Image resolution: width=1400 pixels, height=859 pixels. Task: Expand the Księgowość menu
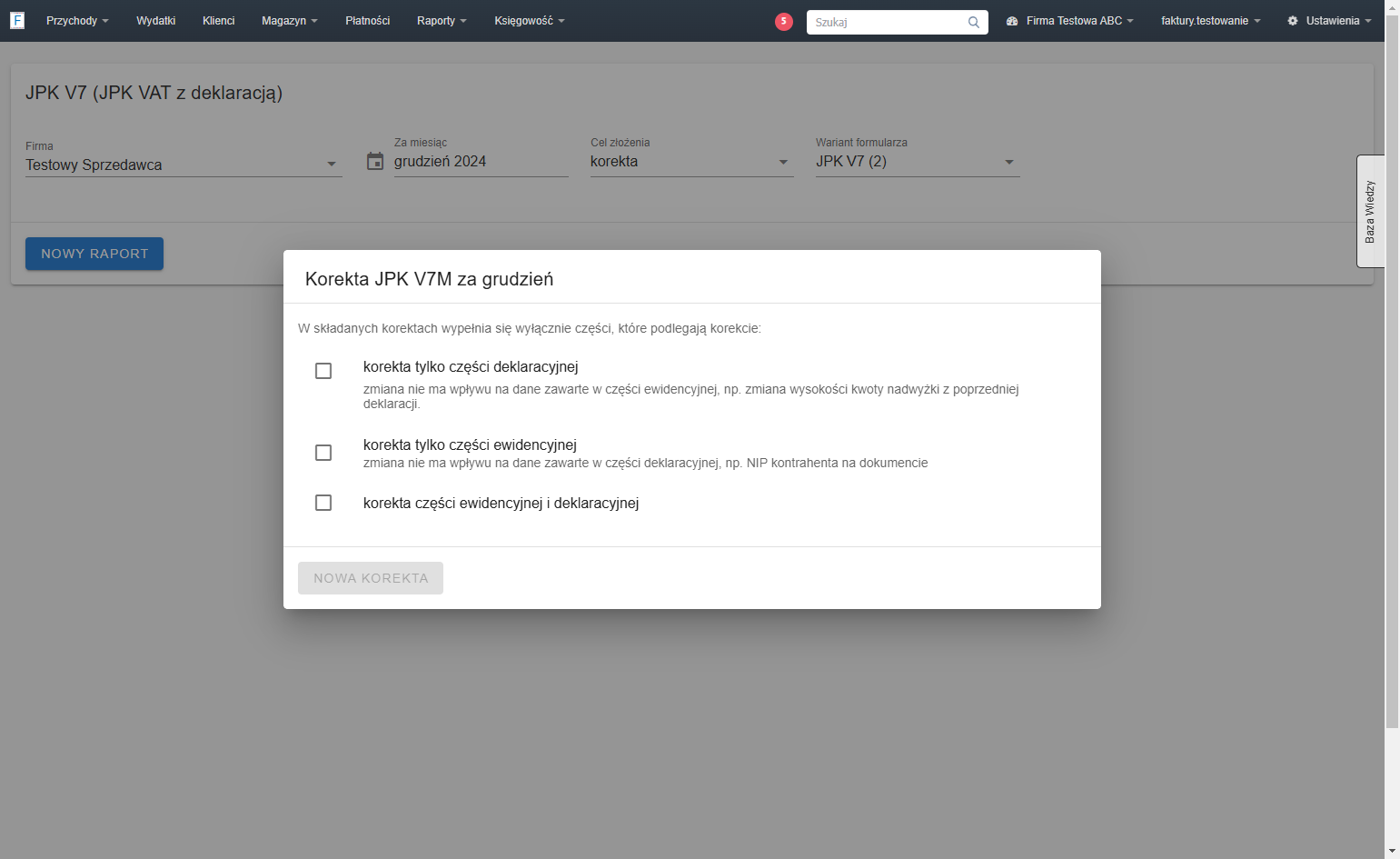click(530, 21)
